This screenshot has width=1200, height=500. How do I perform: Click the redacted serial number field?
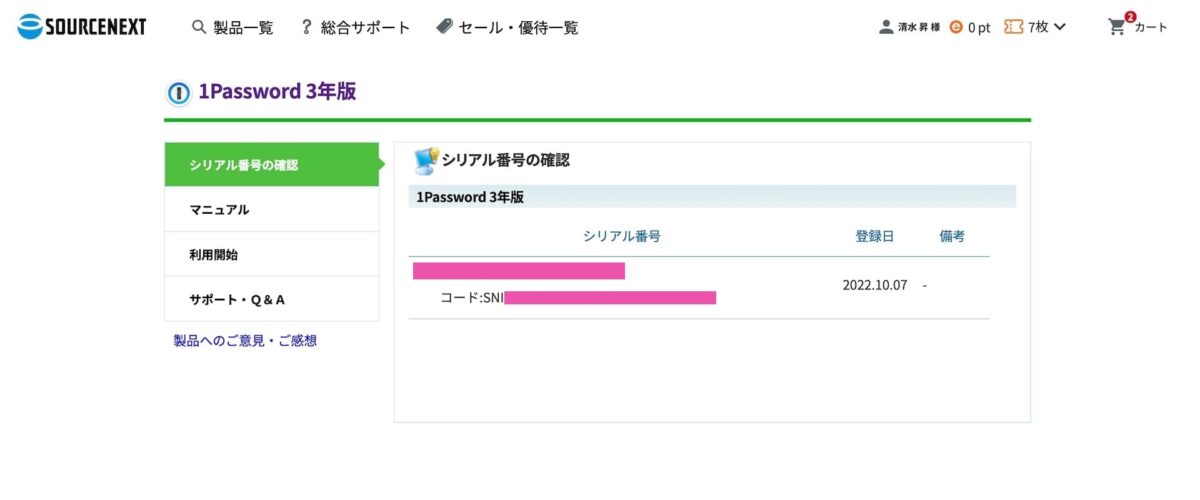(518, 271)
